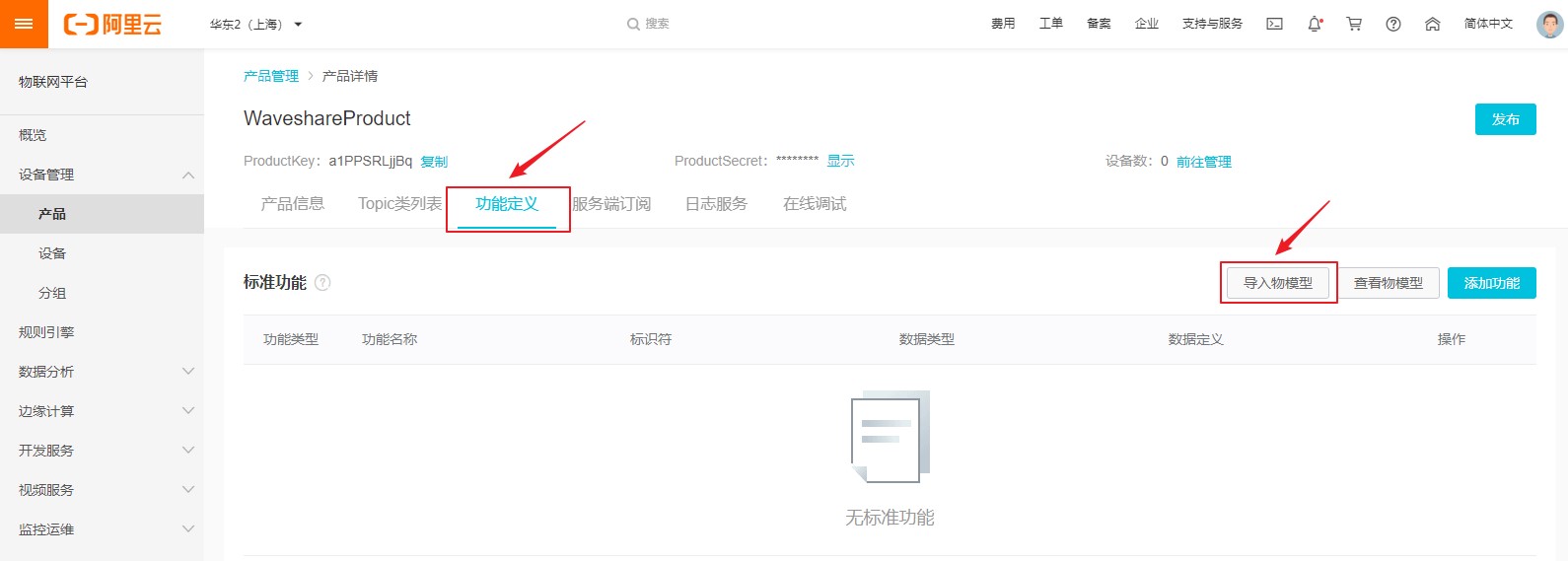Open the 日志服务 tab

pyautogui.click(x=716, y=204)
